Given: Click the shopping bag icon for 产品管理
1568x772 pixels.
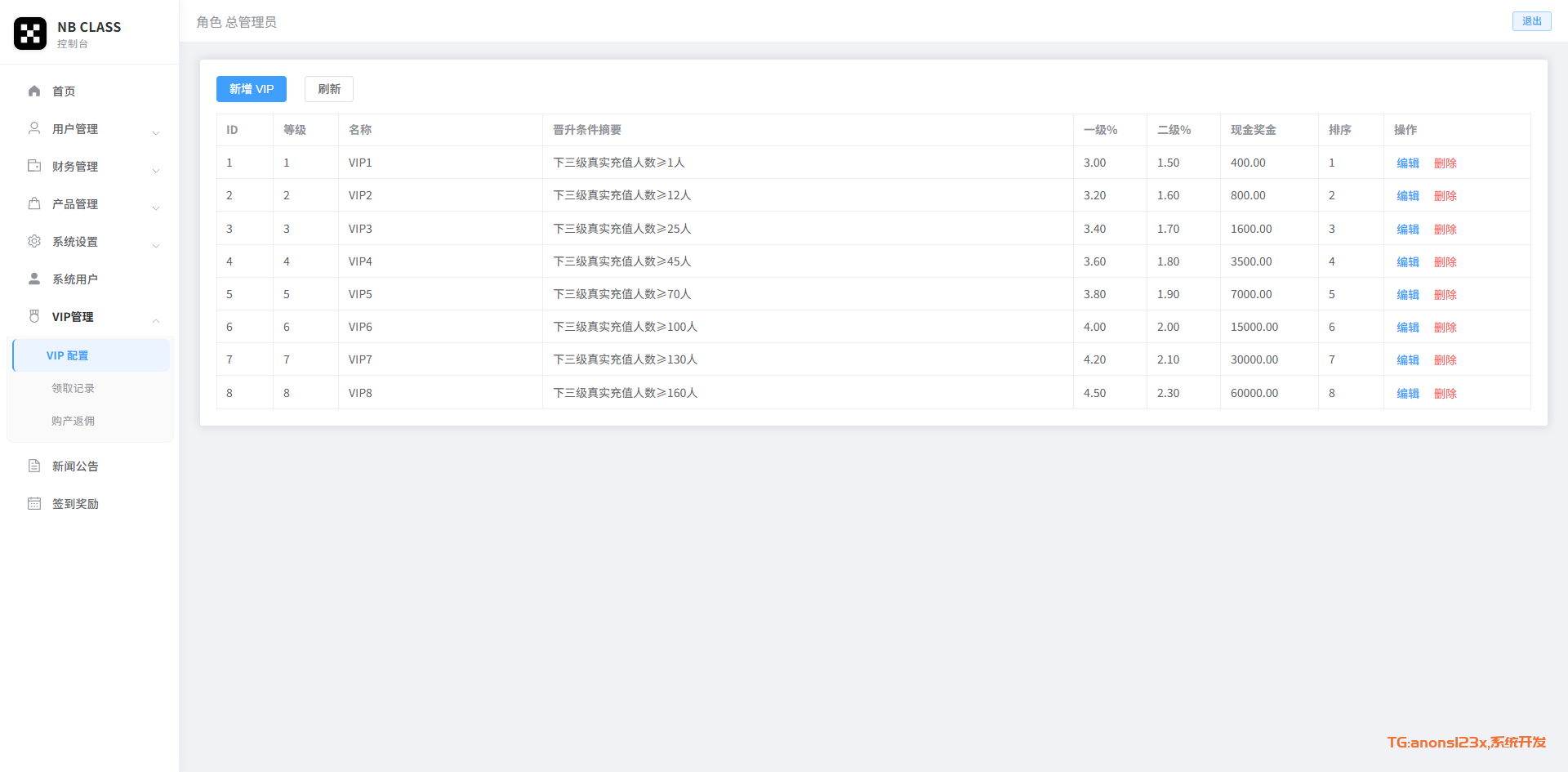Looking at the screenshot, I should click(34, 203).
